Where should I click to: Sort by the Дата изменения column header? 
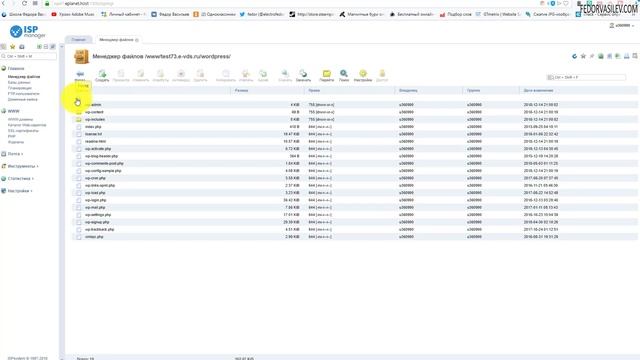[x=538, y=91]
